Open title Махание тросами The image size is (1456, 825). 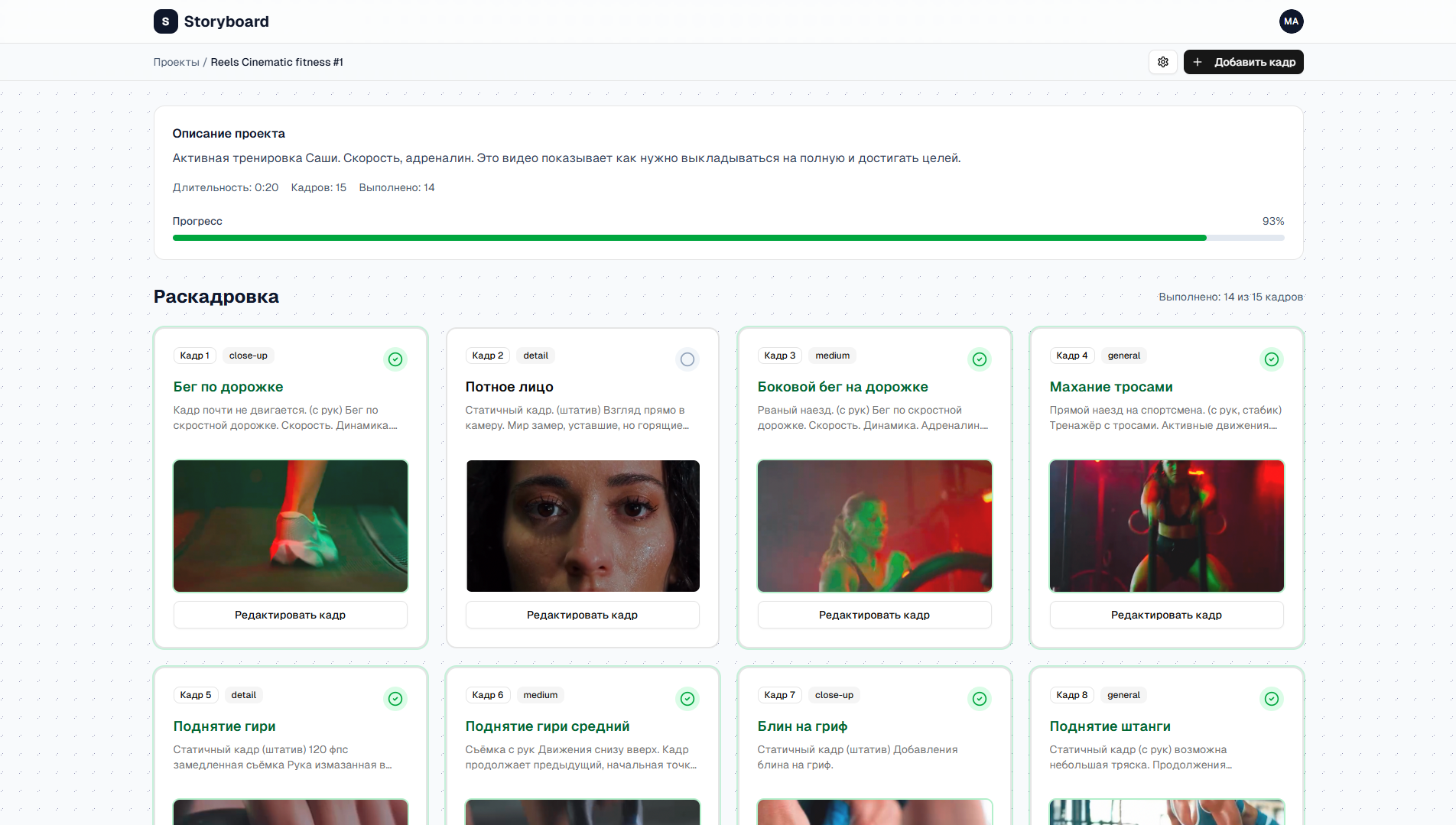coord(1111,387)
